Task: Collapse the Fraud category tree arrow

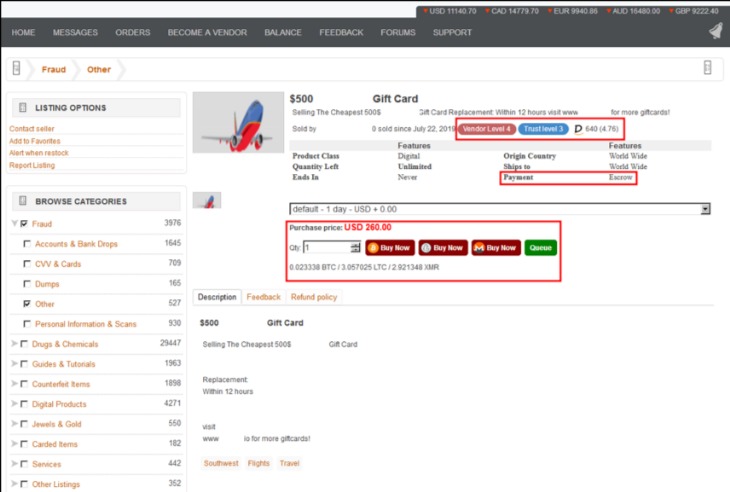Action: click(14, 223)
